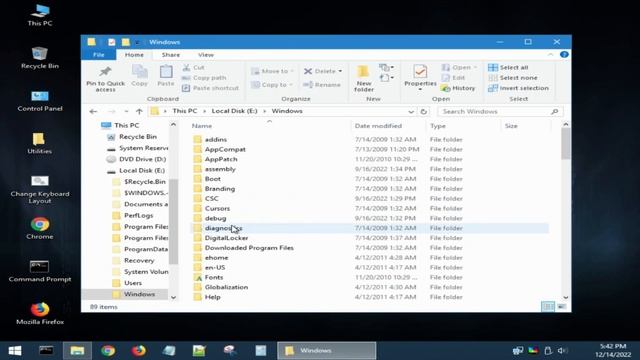The width and height of the screenshot is (640, 360).
Task: Open File Explorer taskbar icon
Action: 77,350
